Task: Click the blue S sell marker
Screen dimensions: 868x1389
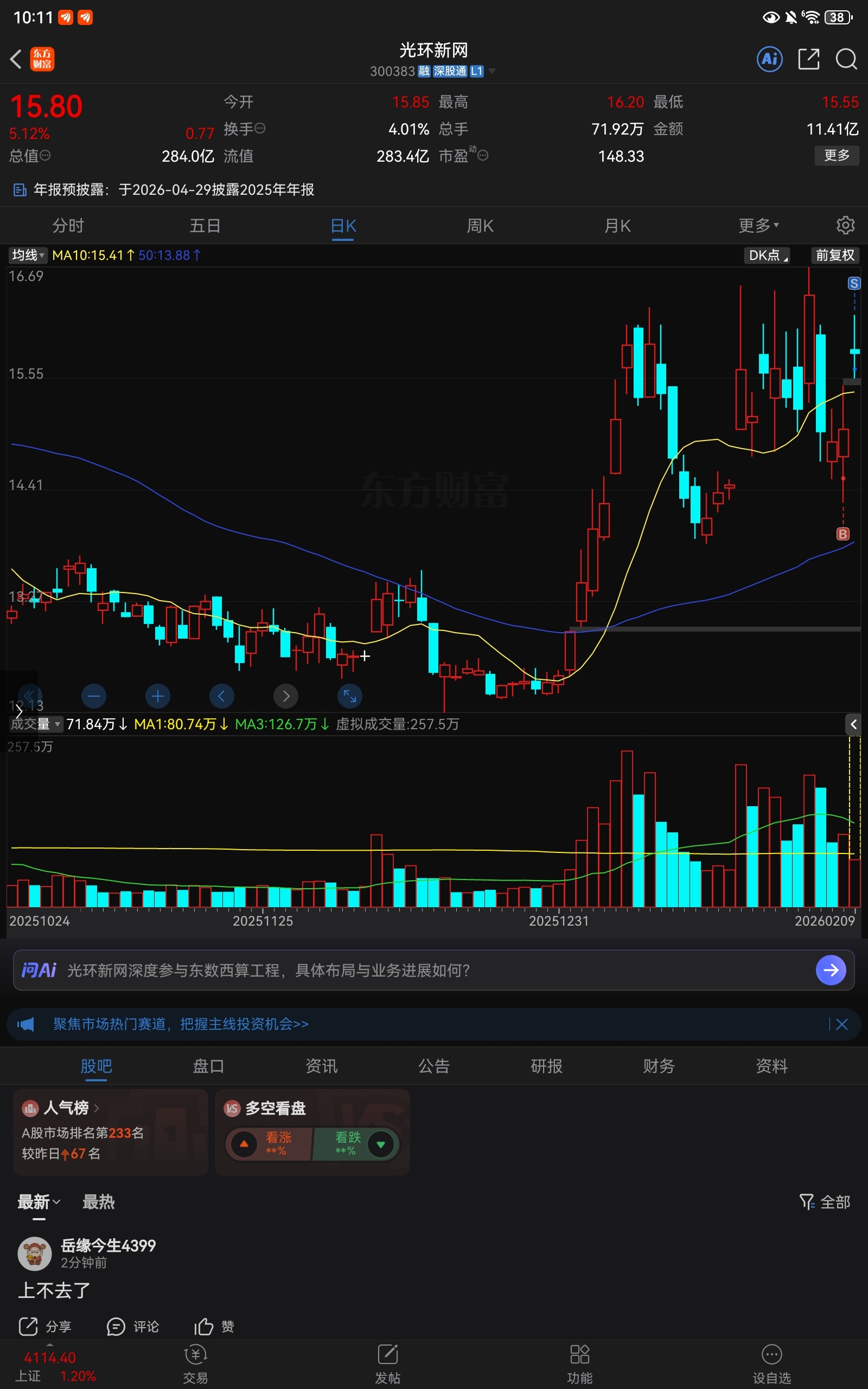Action: pos(854,283)
